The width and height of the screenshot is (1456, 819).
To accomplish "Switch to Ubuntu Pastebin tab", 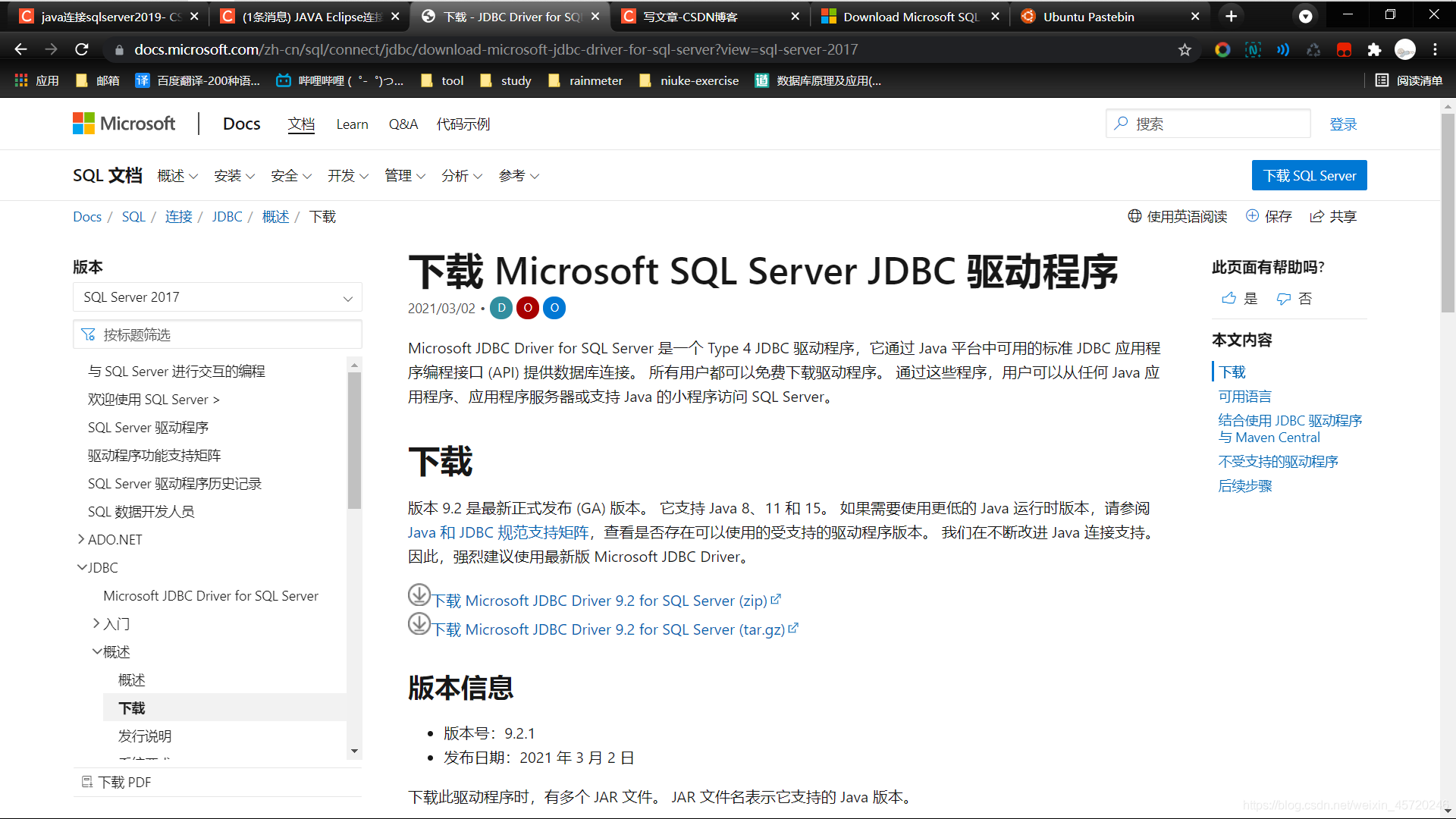I will click(x=1111, y=17).
